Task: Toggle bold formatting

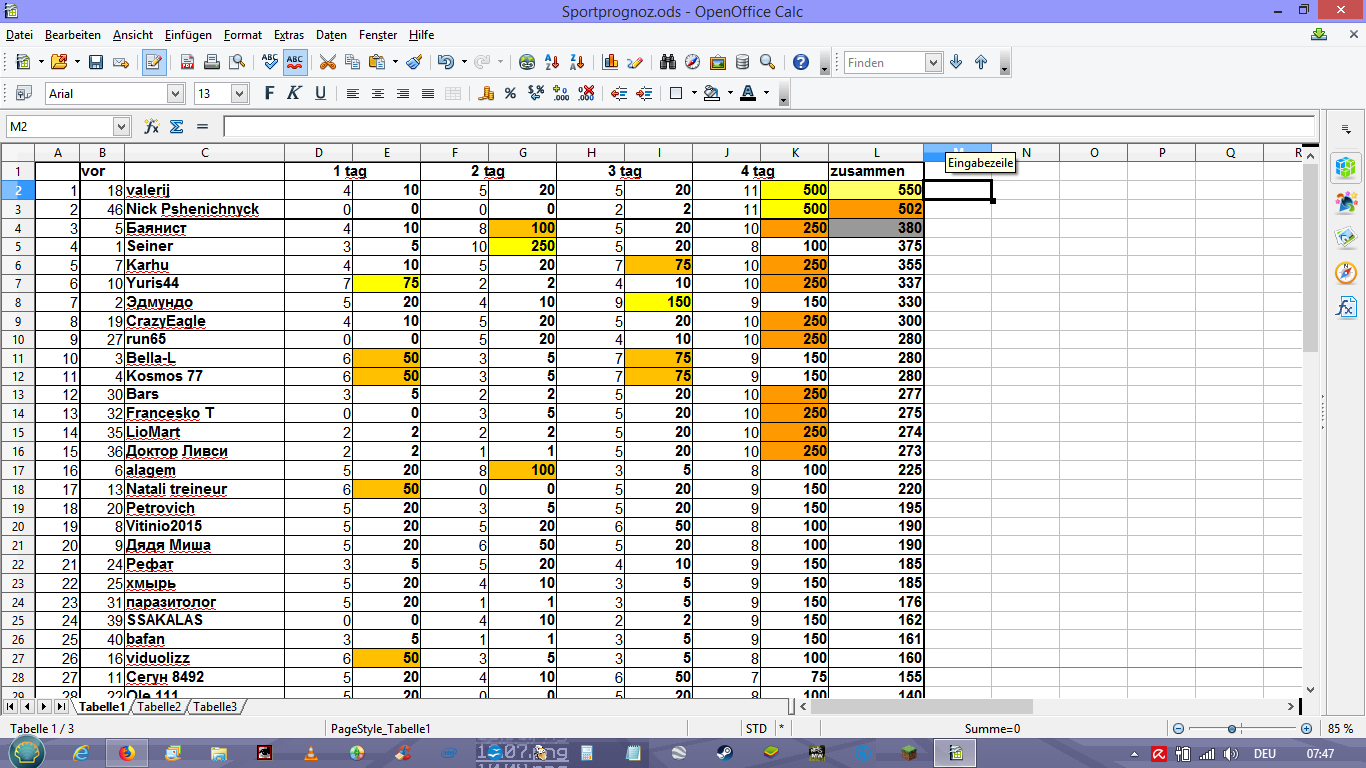Action: pyautogui.click(x=269, y=93)
